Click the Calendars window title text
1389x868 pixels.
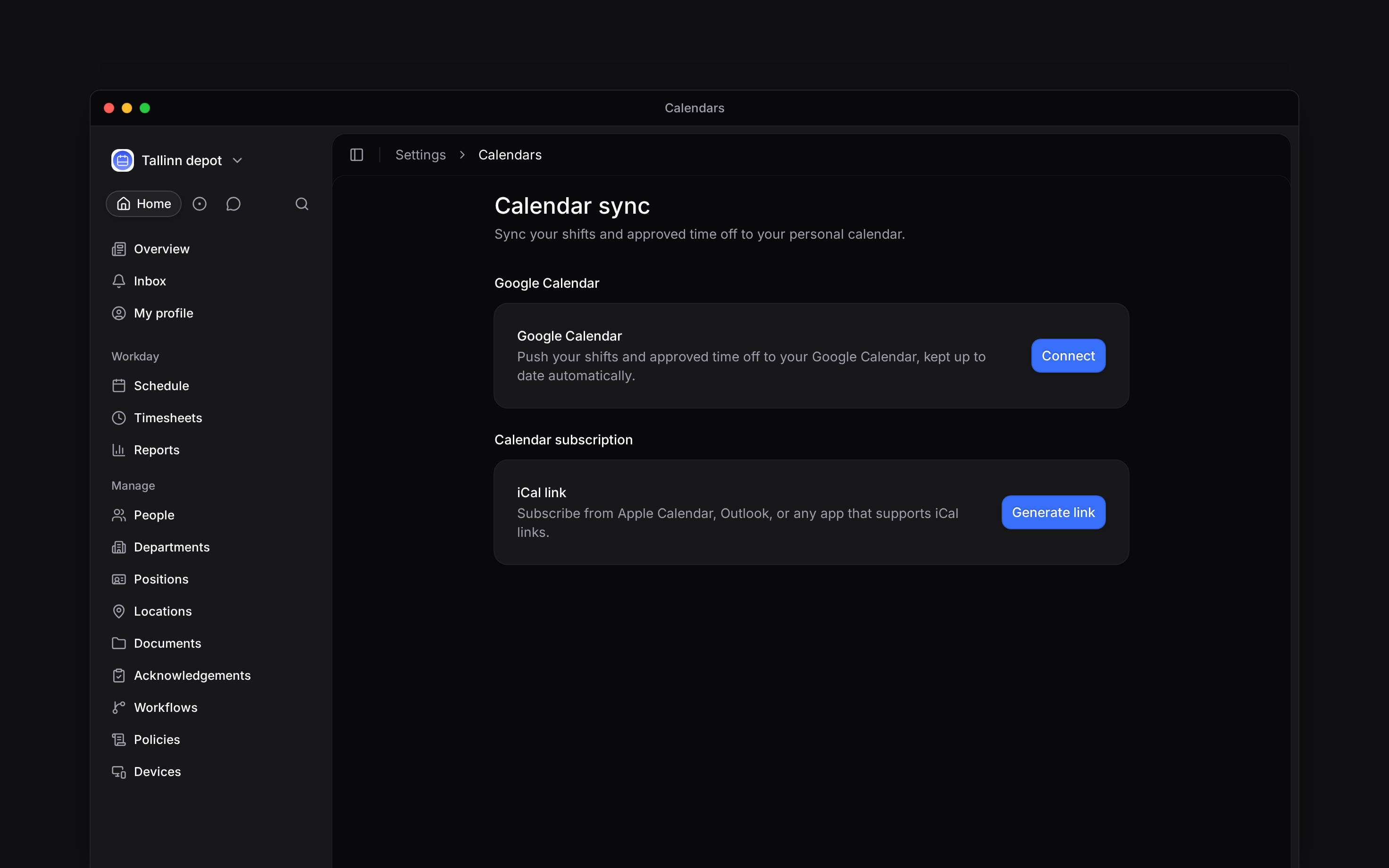[694, 108]
